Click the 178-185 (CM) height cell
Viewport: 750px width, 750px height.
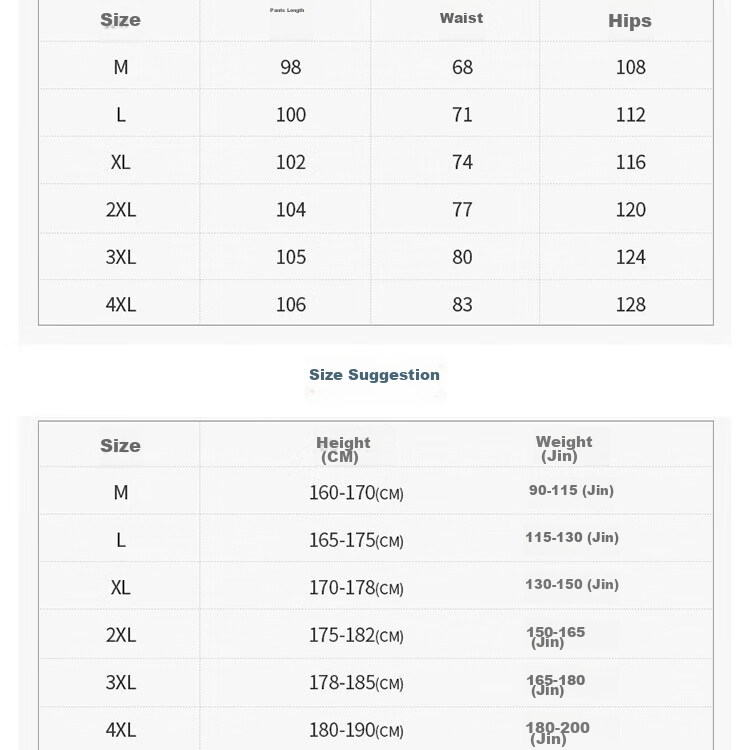(x=355, y=683)
